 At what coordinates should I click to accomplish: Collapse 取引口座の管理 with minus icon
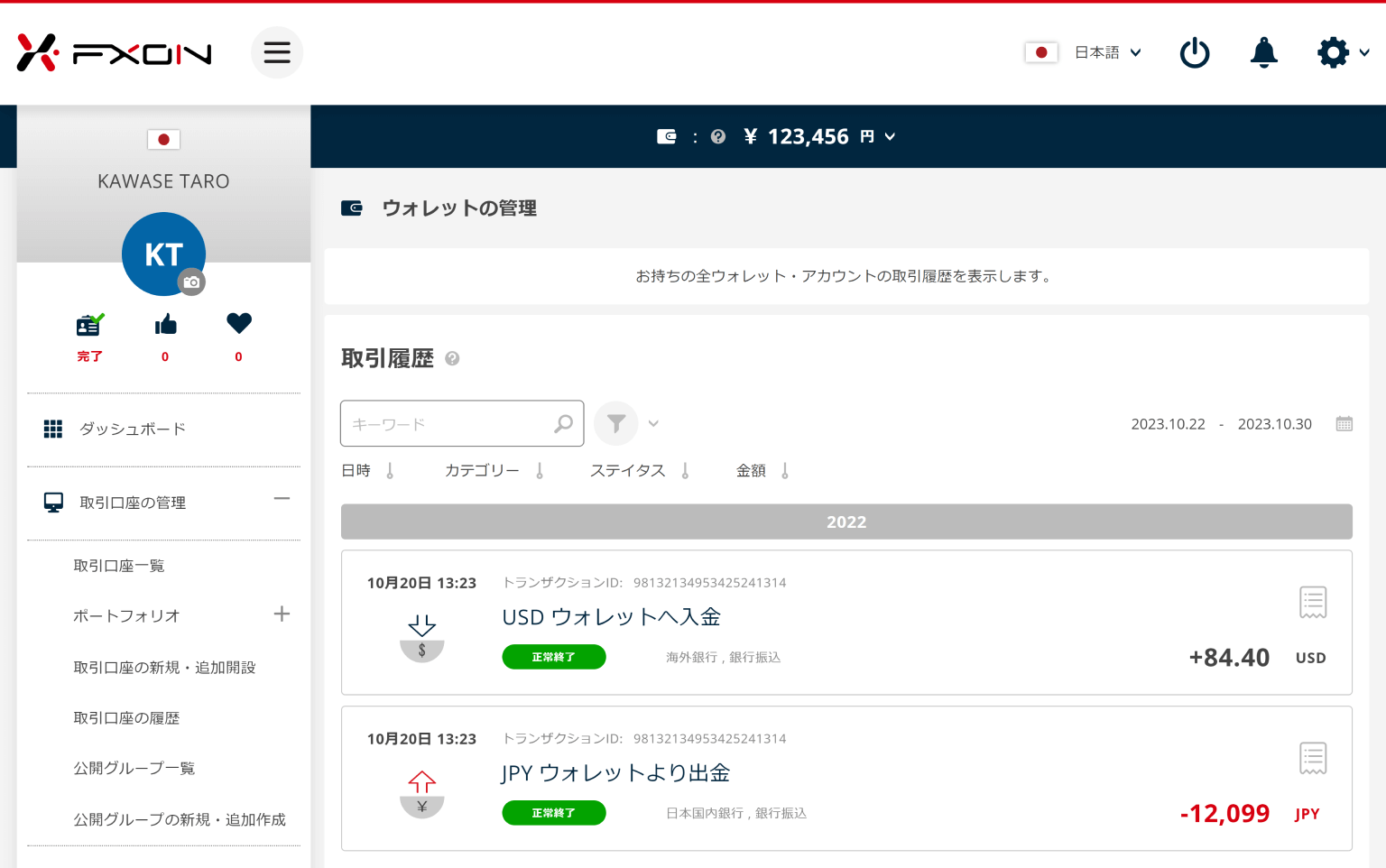(x=282, y=498)
